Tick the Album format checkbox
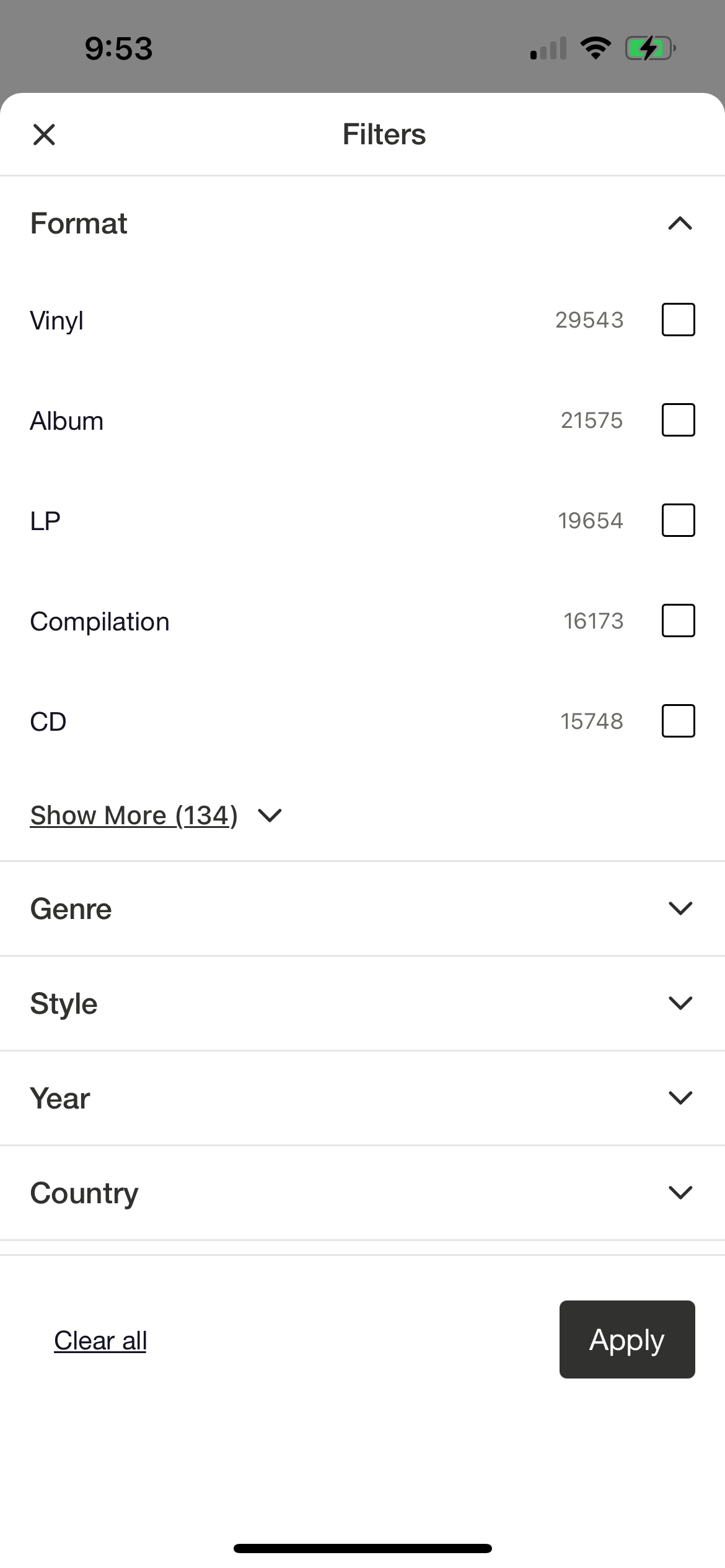 [x=678, y=420]
